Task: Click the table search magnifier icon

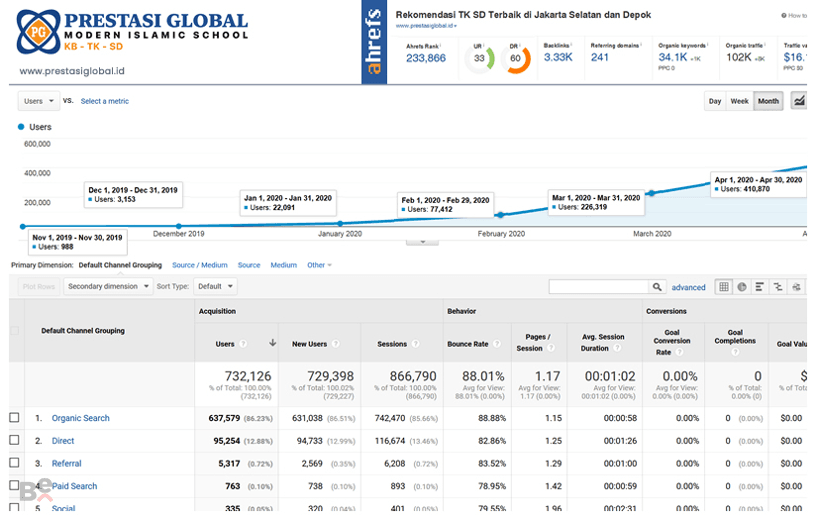Action: tap(657, 287)
